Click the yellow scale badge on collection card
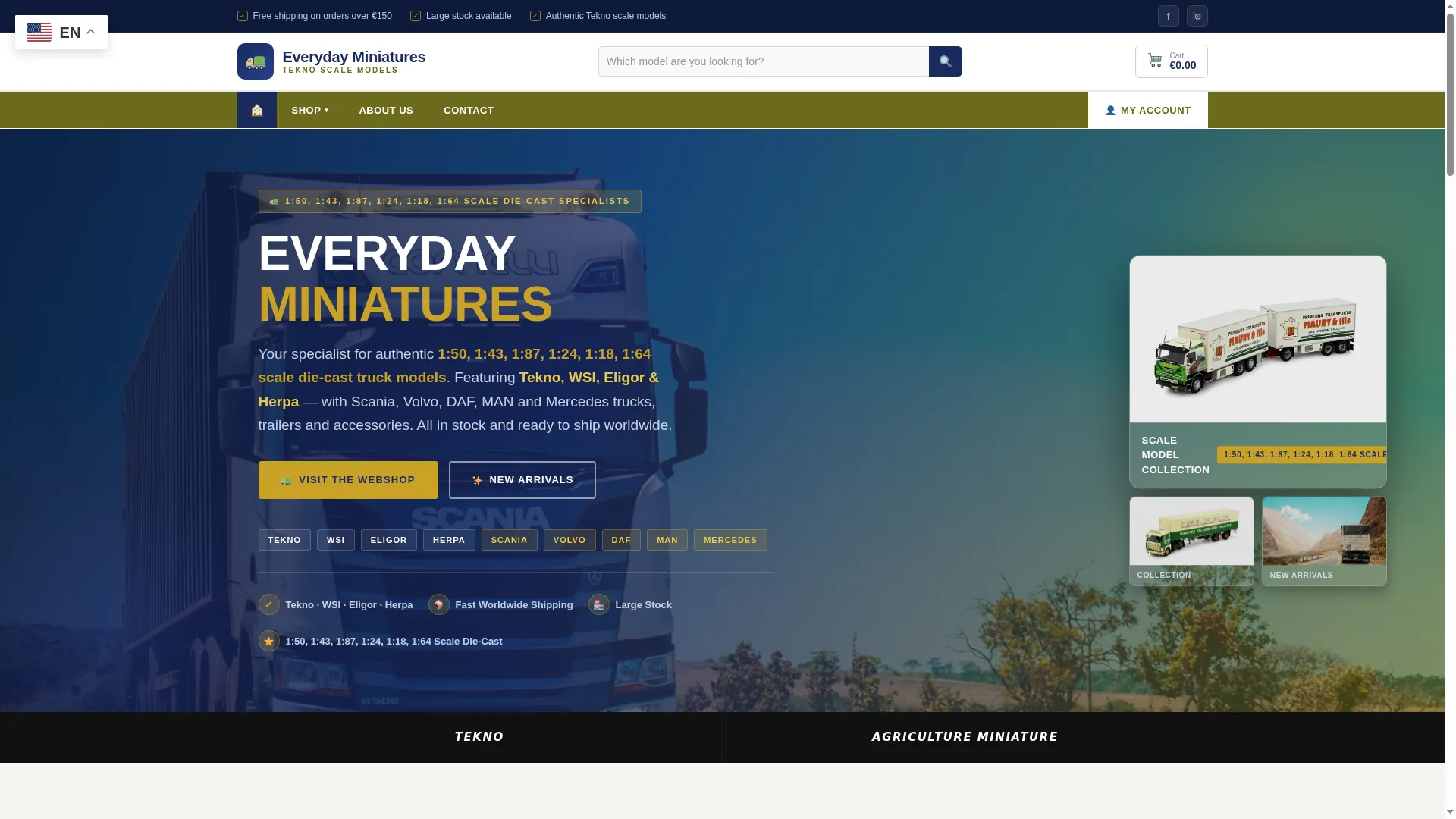 (1302, 455)
